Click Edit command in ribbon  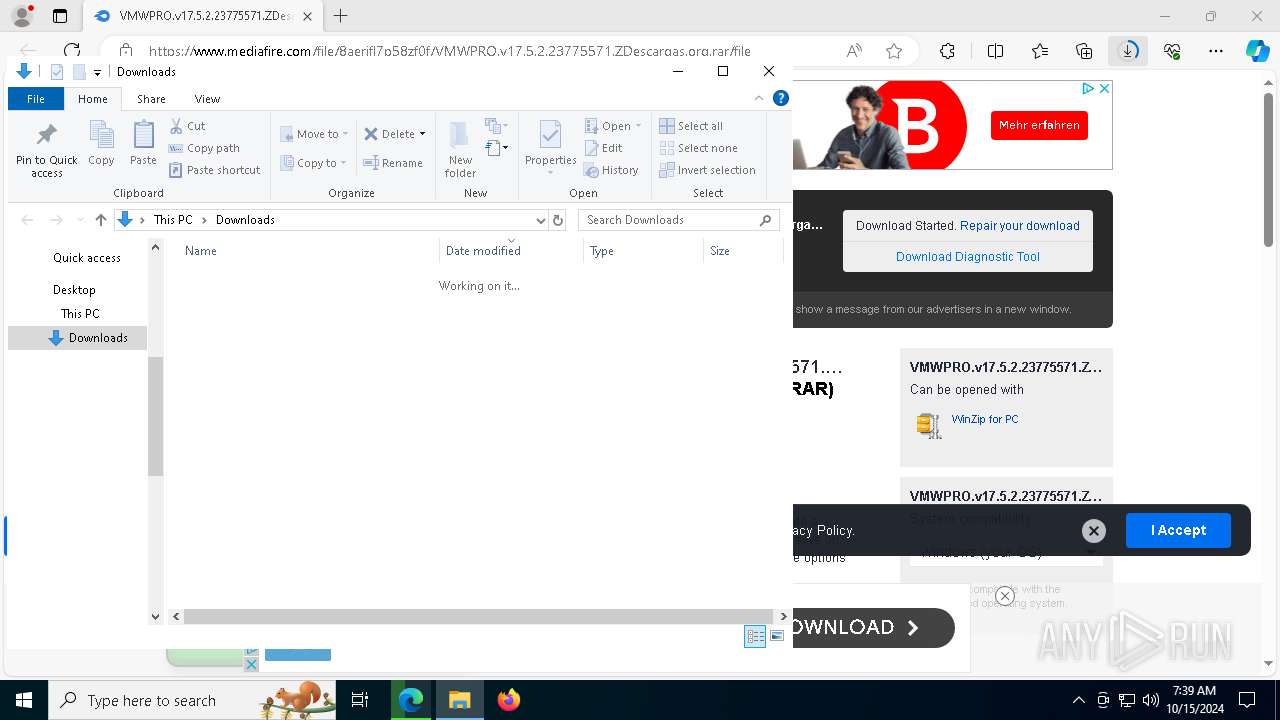click(x=604, y=148)
